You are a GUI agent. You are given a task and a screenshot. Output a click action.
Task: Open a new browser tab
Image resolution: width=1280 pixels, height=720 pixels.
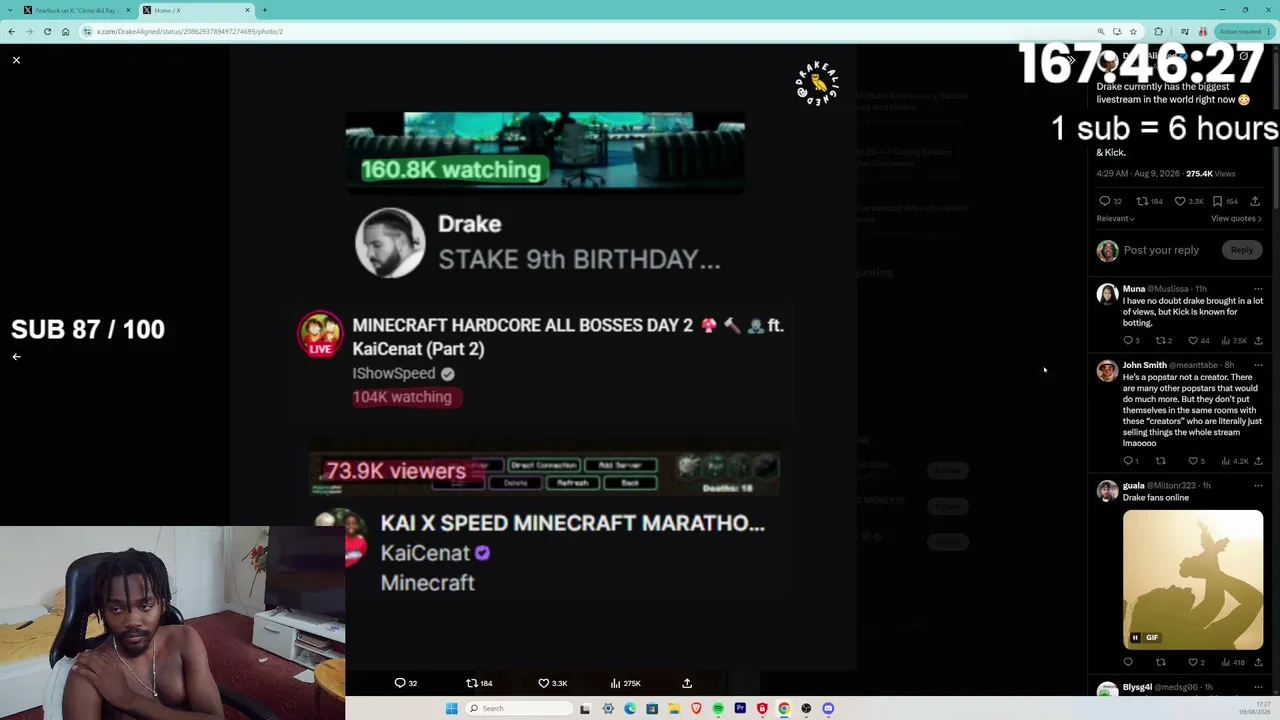tap(265, 10)
